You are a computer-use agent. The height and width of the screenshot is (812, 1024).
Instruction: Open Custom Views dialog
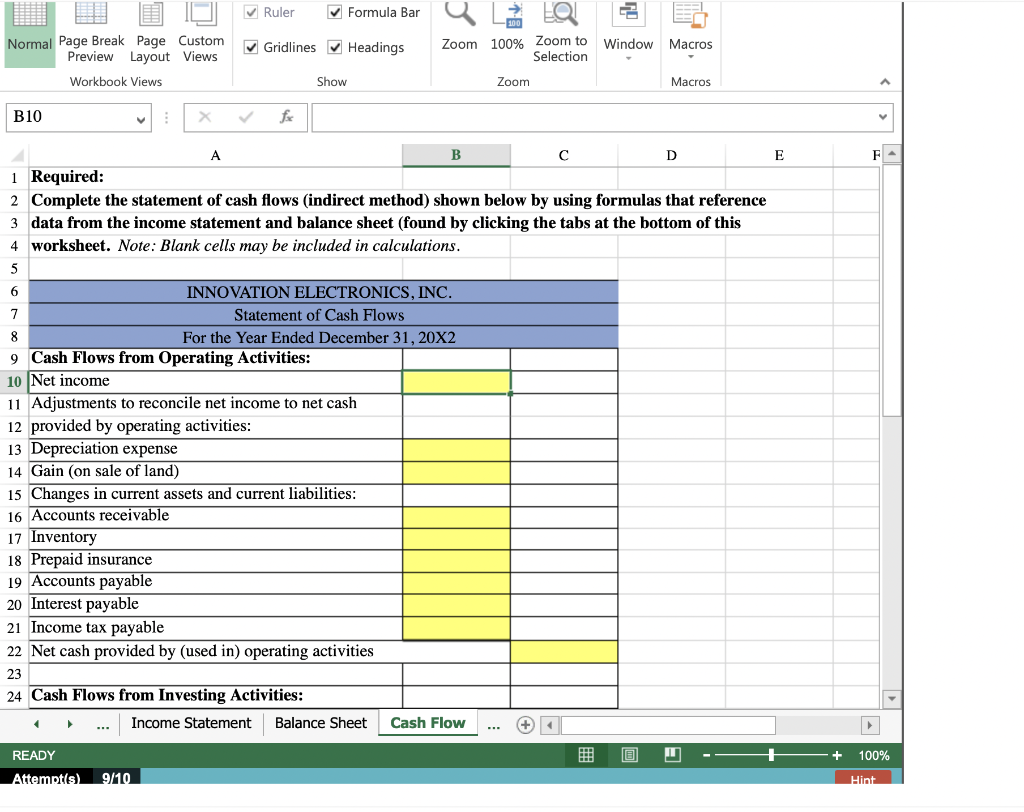pos(201,33)
